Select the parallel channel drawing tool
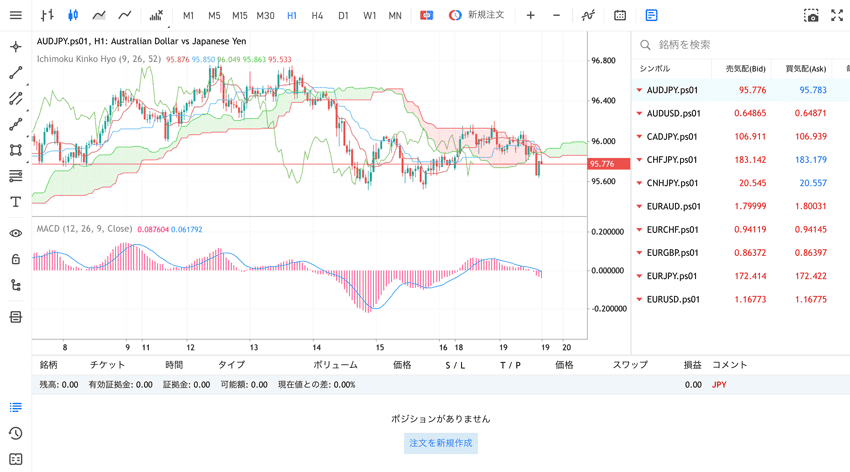Image resolution: width=850 pixels, height=472 pixels. [x=16, y=98]
